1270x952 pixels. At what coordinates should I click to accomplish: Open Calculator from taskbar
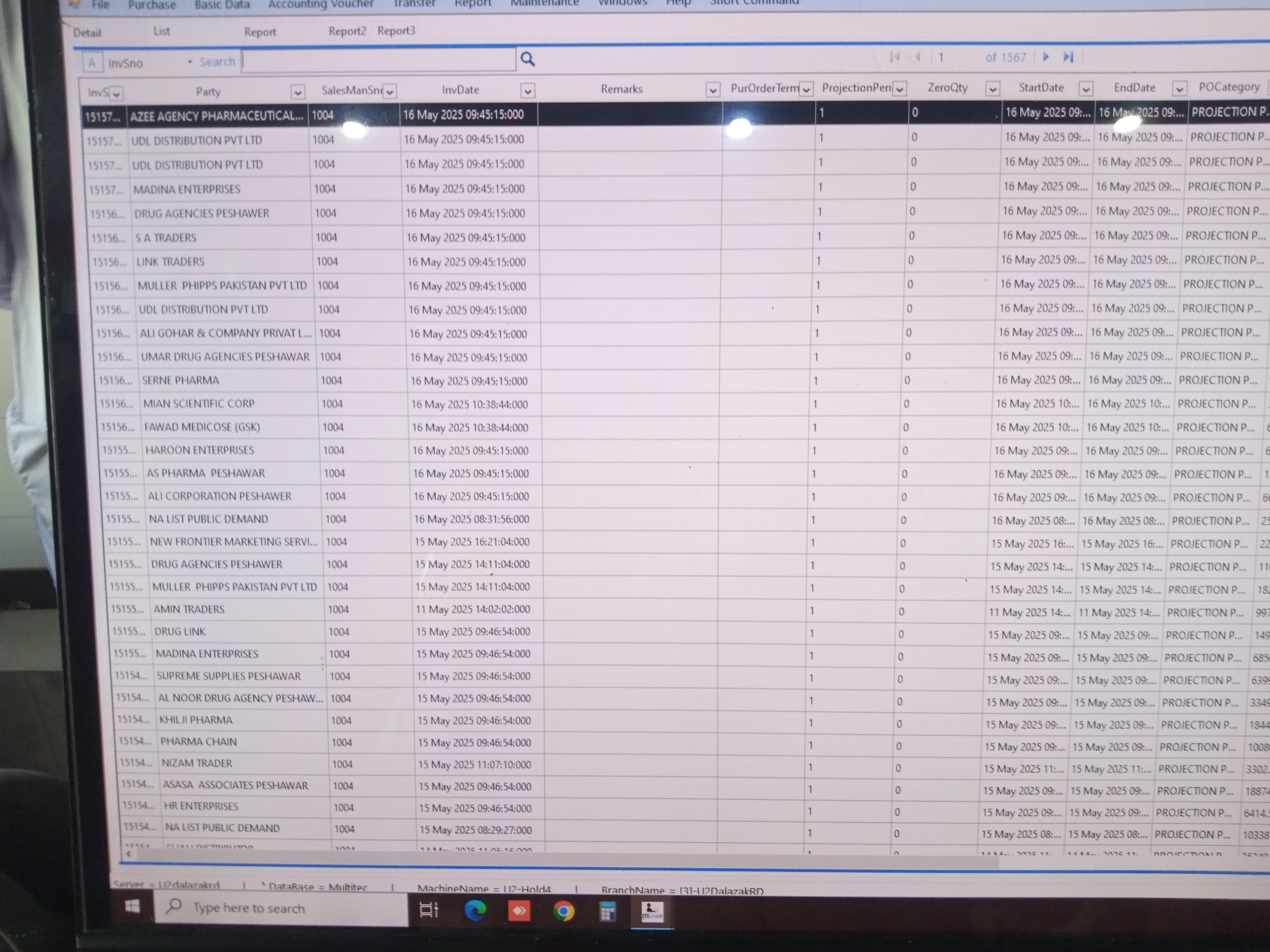tap(607, 911)
